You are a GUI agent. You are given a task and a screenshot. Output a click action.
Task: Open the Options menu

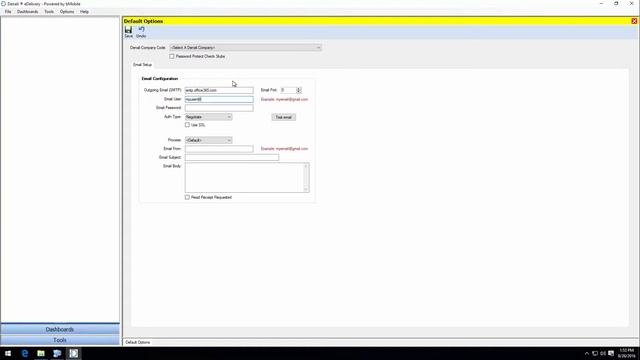click(x=67, y=12)
